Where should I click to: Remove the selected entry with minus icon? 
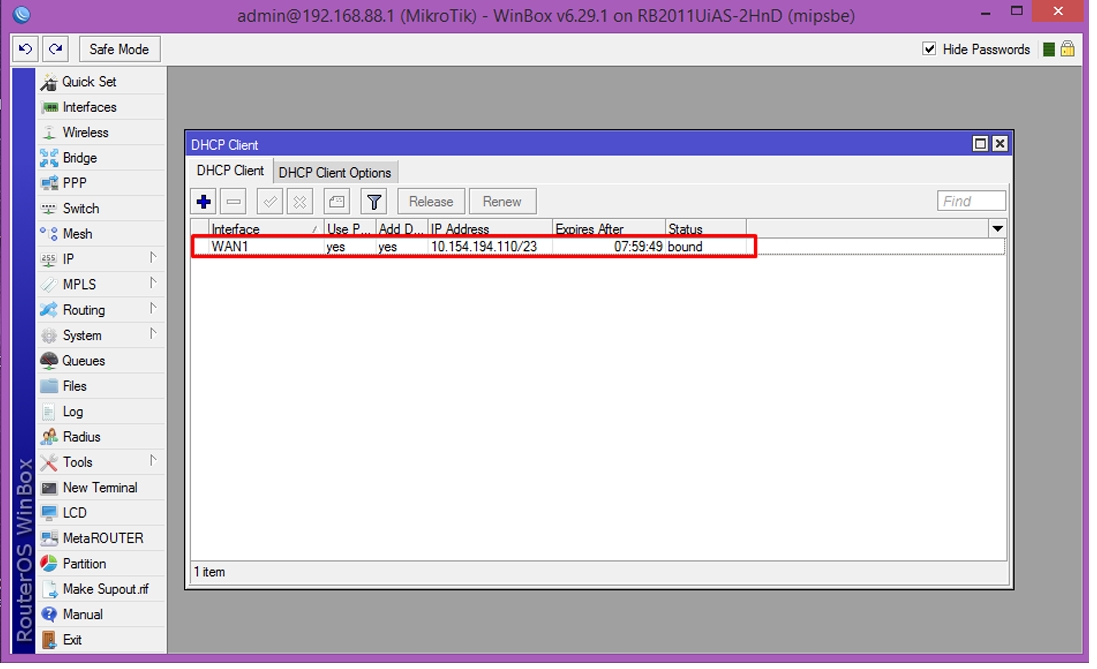(x=234, y=202)
